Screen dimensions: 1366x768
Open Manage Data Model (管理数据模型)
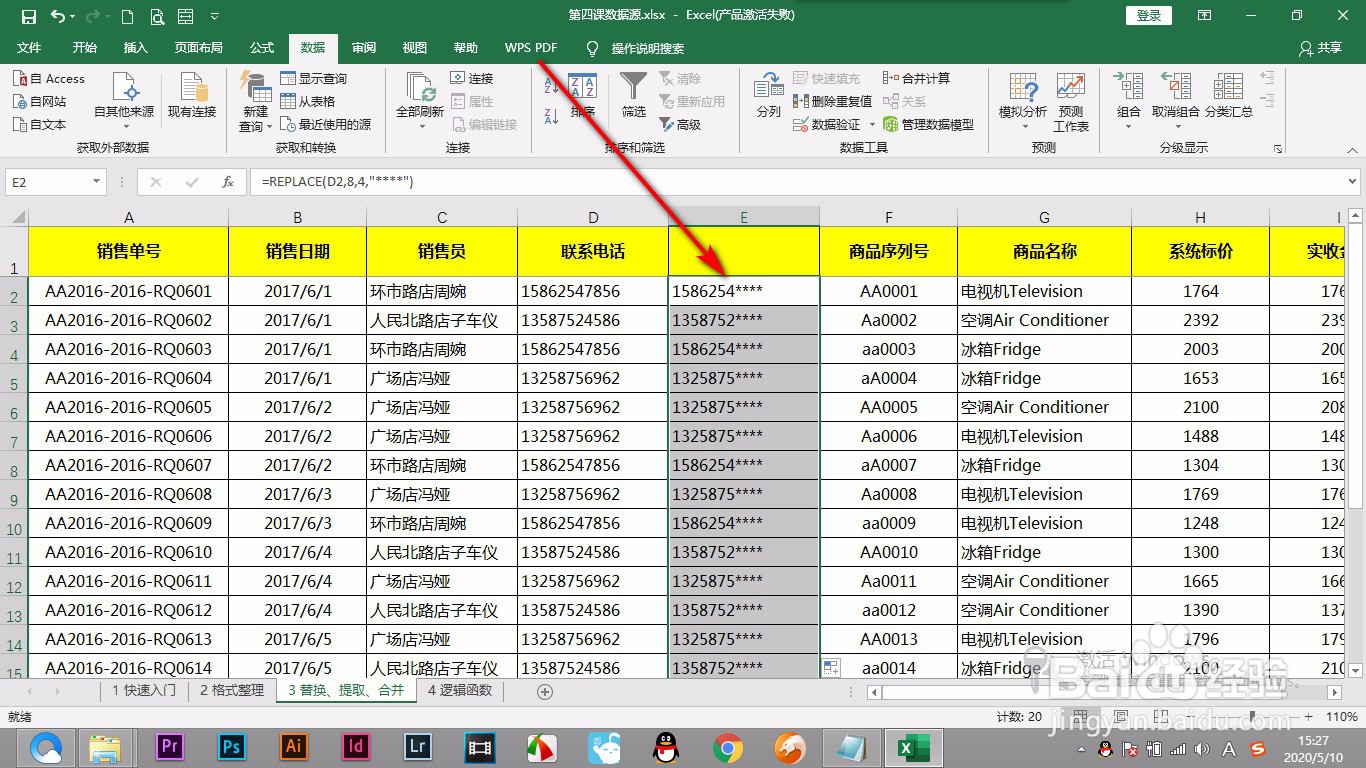click(929, 124)
